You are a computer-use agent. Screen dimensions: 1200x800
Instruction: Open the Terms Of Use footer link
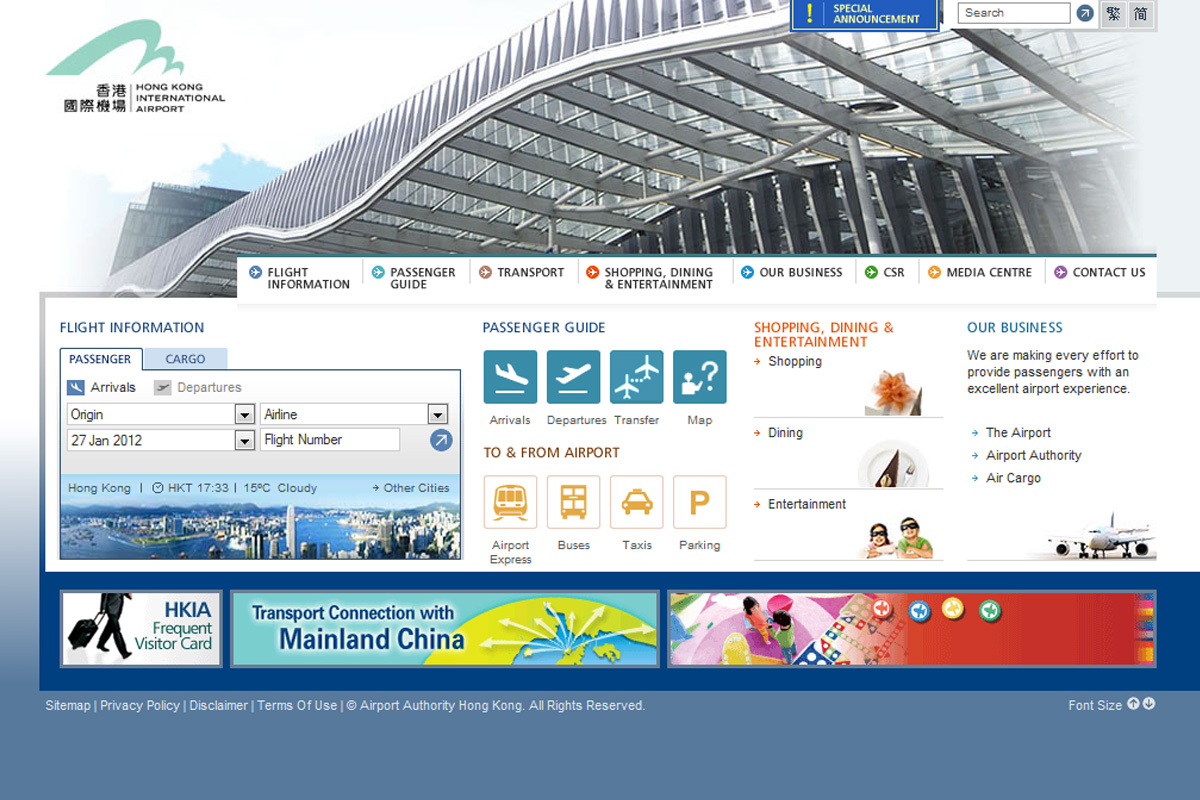point(297,705)
